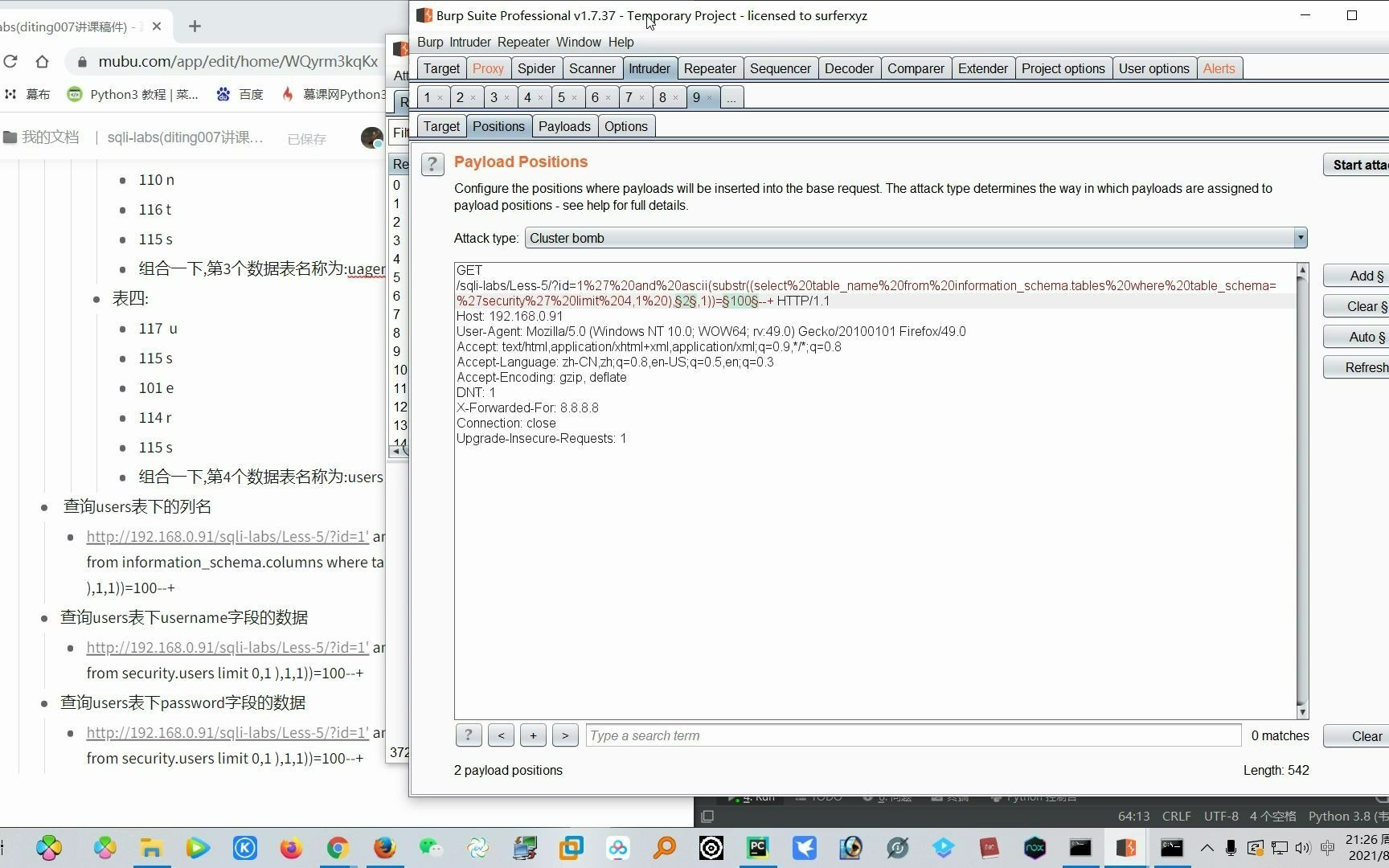The width and height of the screenshot is (1389, 868).
Task: Open the Decoder main tab
Action: point(849,68)
